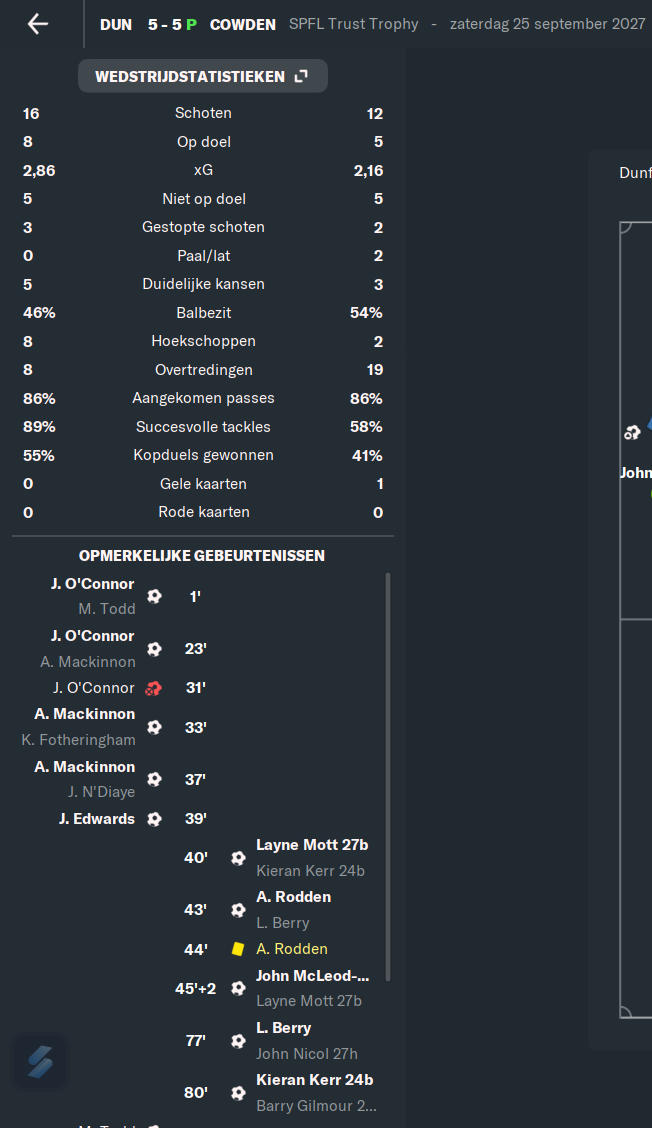This screenshot has width=652, height=1128.
Task: Select player J. O'Connor at 23'
Action: pos(92,636)
